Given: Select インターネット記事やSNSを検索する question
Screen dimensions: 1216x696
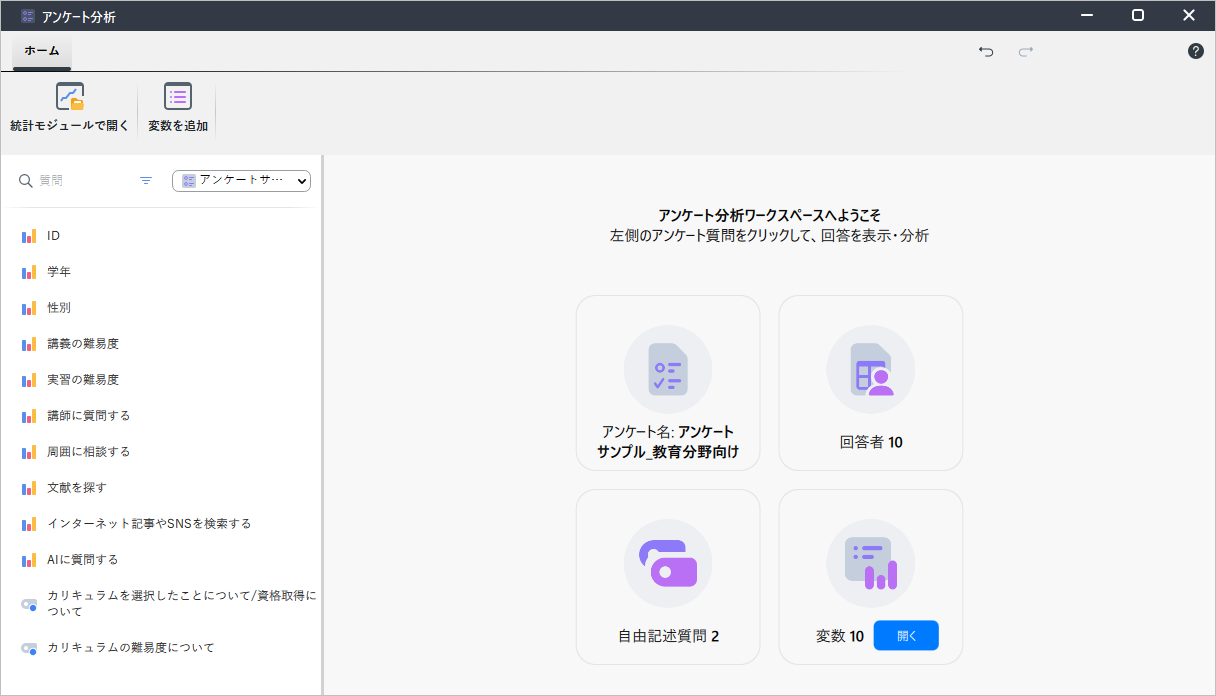Looking at the screenshot, I should point(149,524).
